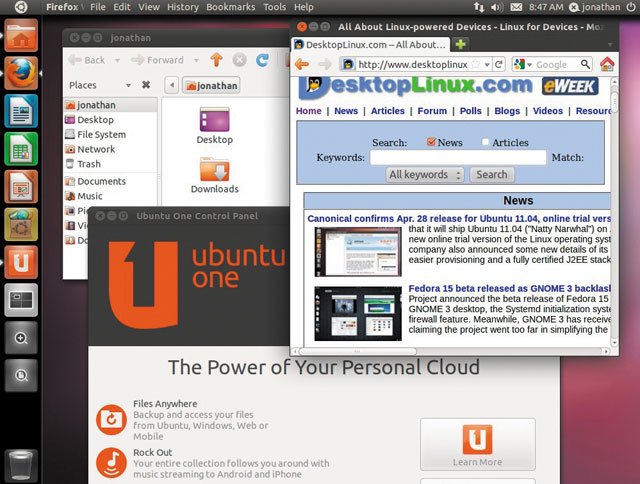This screenshot has width=640, height=484.
Task: Click the Keywords input field
Action: tap(458, 158)
